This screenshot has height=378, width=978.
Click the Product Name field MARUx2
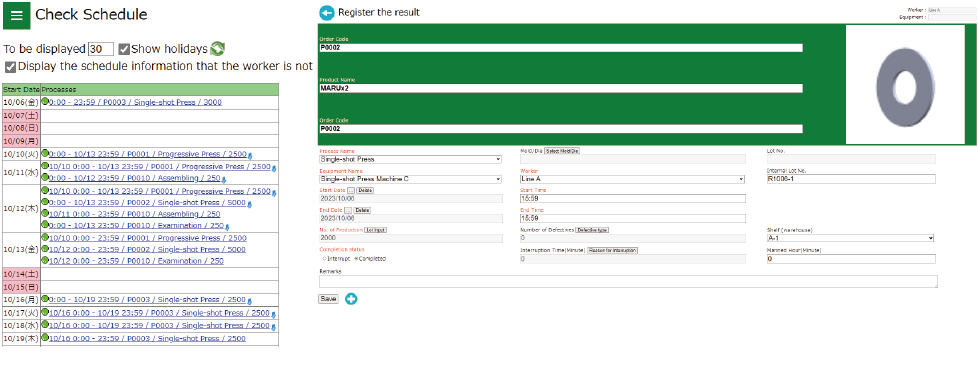click(x=561, y=89)
